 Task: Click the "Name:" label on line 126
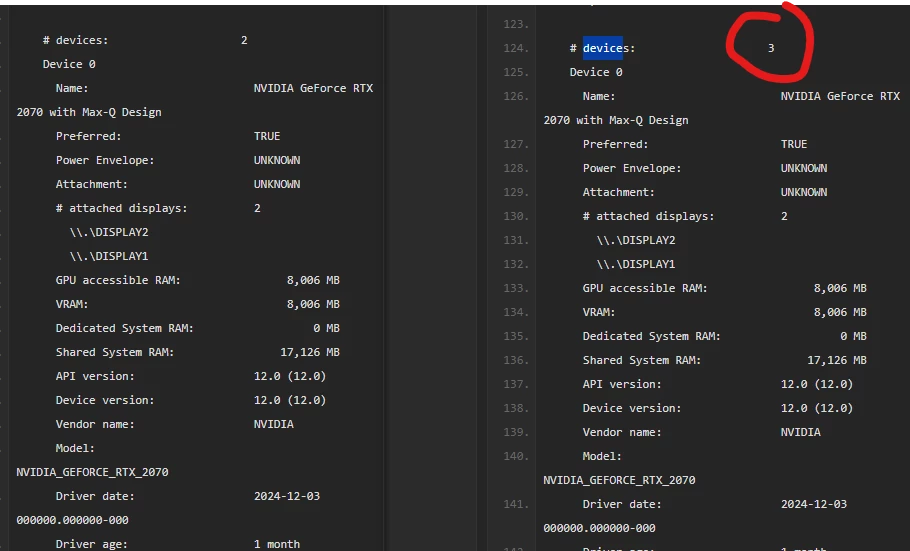pos(599,96)
